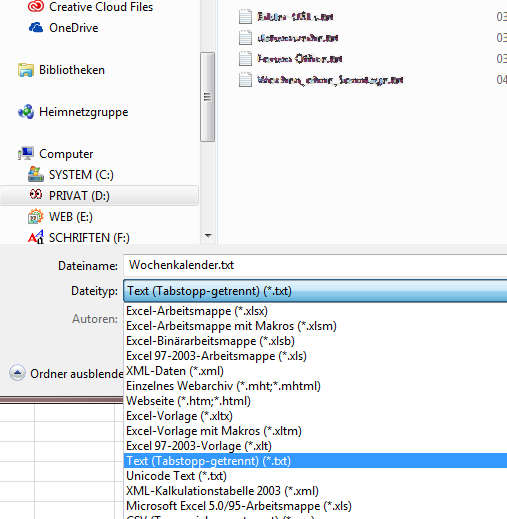Image resolution: width=507 pixels, height=519 pixels.
Task: Select Computer in navigation pane
Action: [x=66, y=154]
